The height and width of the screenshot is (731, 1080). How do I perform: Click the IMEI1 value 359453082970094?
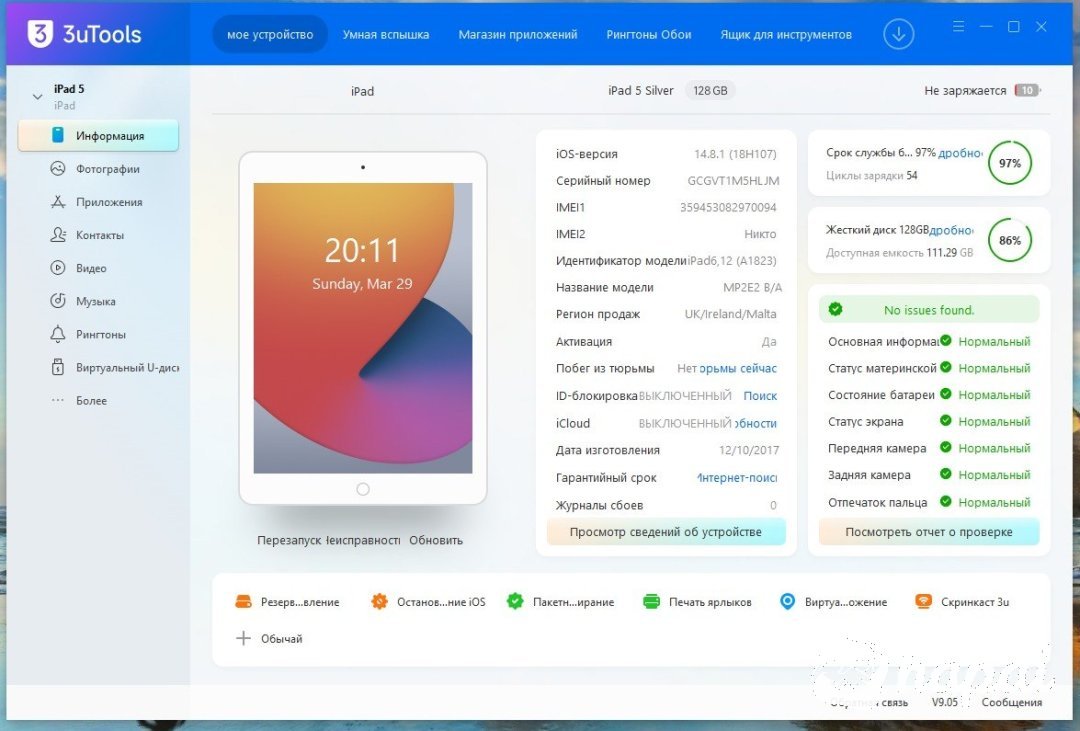point(728,207)
